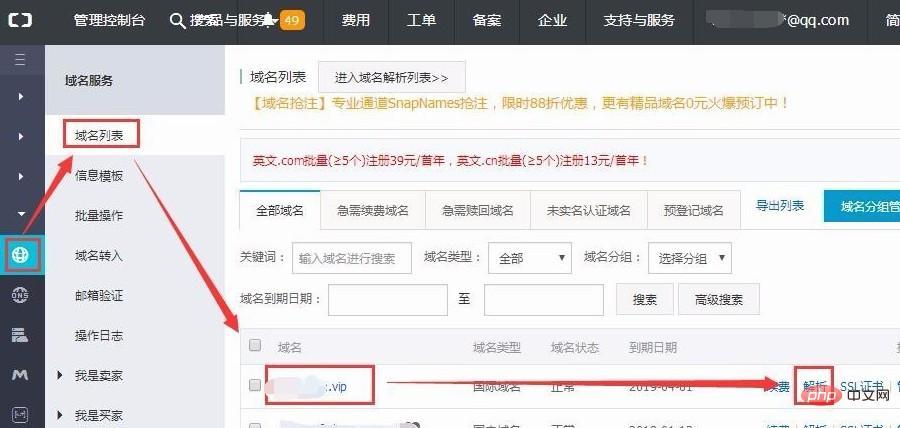
Task: Open the bottom bracket icon in left rail
Action: tap(21, 414)
